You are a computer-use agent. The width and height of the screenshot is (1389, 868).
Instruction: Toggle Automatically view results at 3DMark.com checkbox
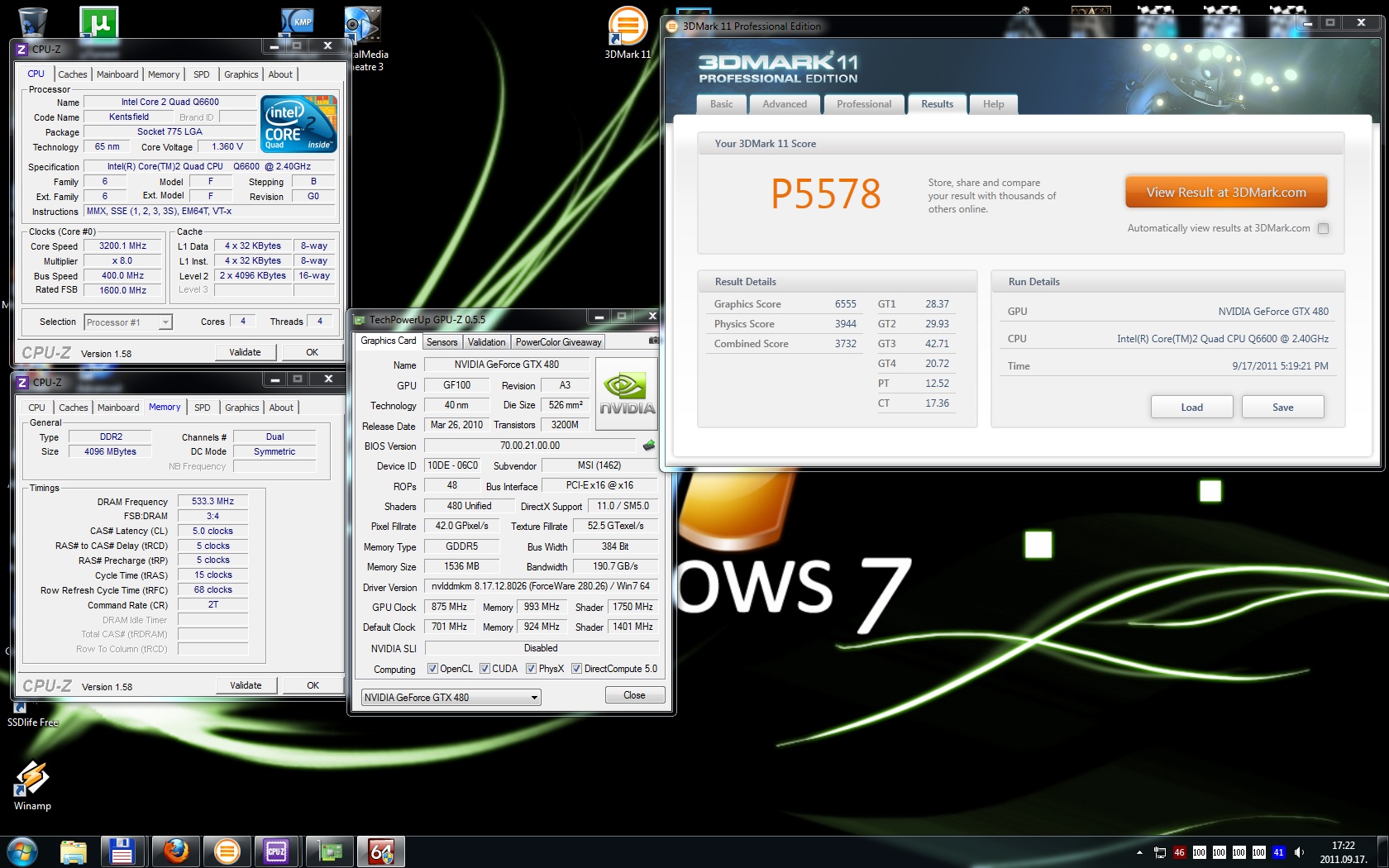click(x=1323, y=229)
